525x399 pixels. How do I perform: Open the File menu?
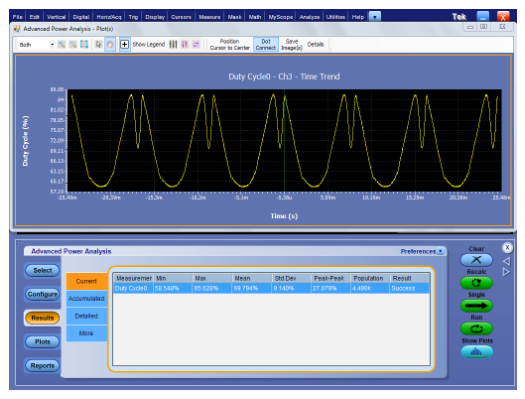point(17,17)
